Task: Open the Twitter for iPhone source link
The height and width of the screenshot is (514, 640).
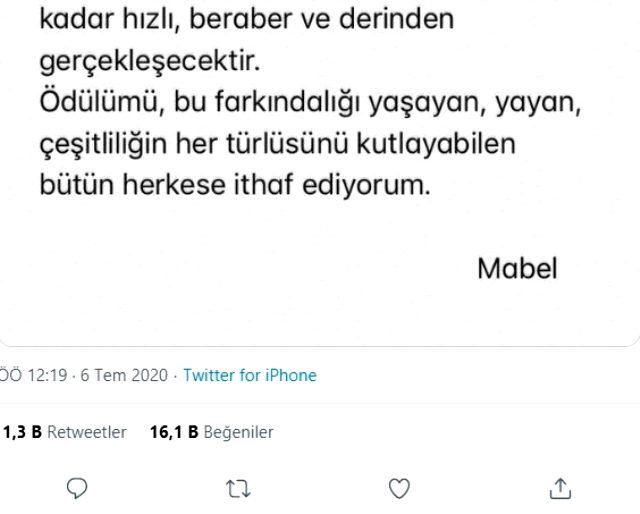Action: [x=250, y=376]
